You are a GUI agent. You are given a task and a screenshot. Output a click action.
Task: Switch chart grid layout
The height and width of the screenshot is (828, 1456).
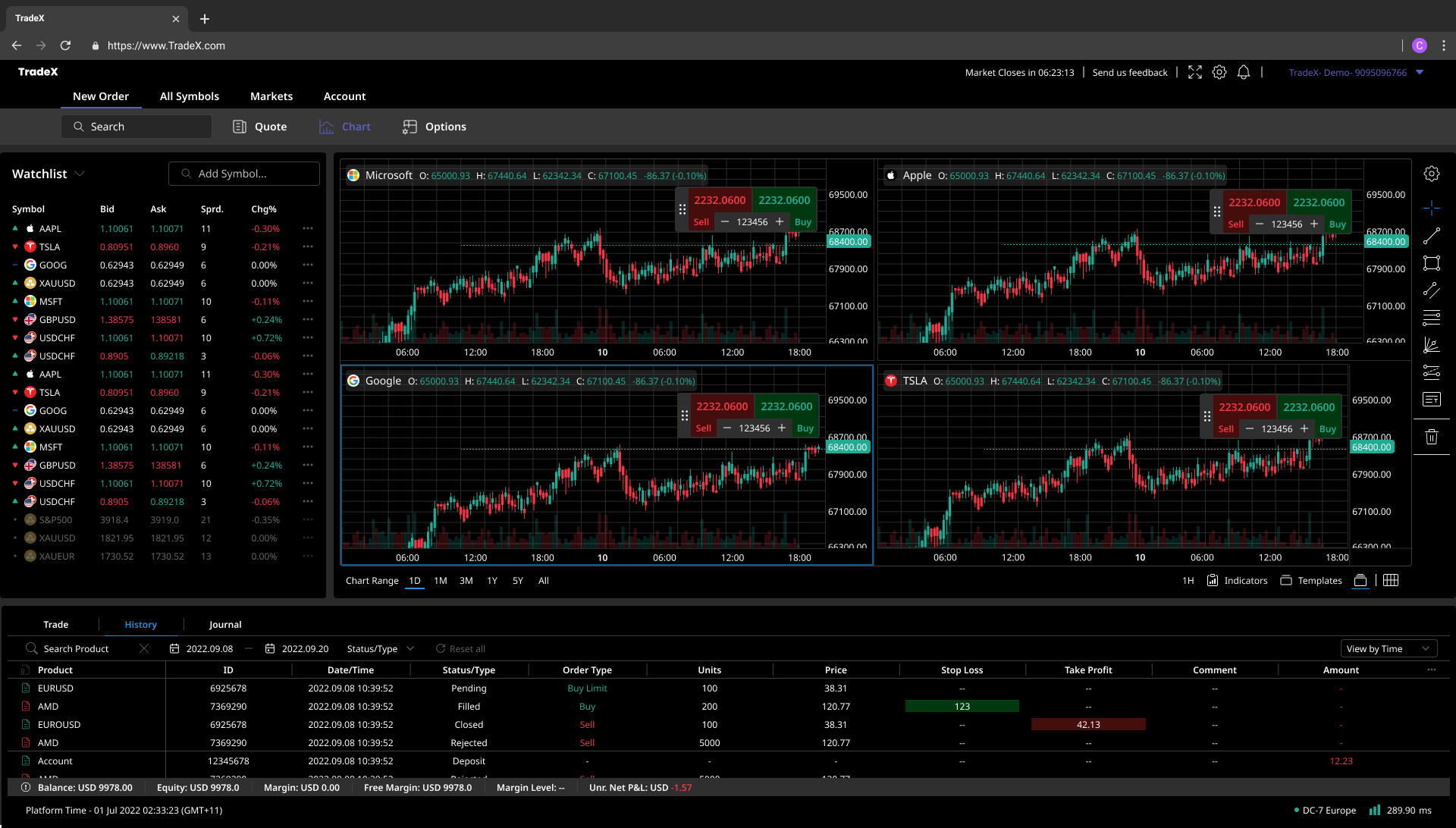(1392, 580)
